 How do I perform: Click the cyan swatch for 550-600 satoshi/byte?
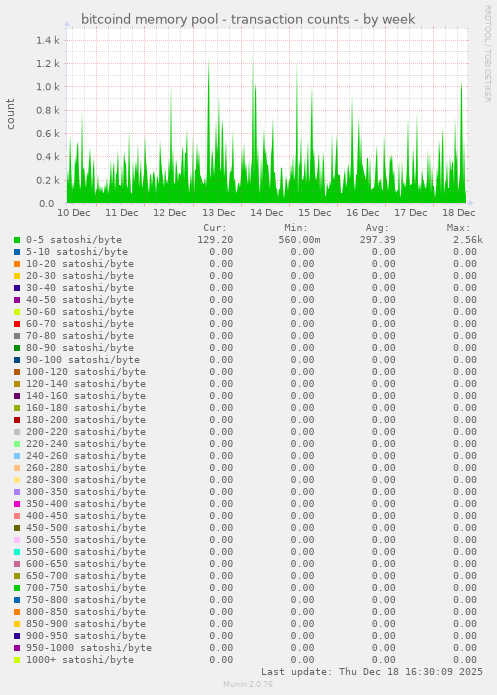coord(17,552)
